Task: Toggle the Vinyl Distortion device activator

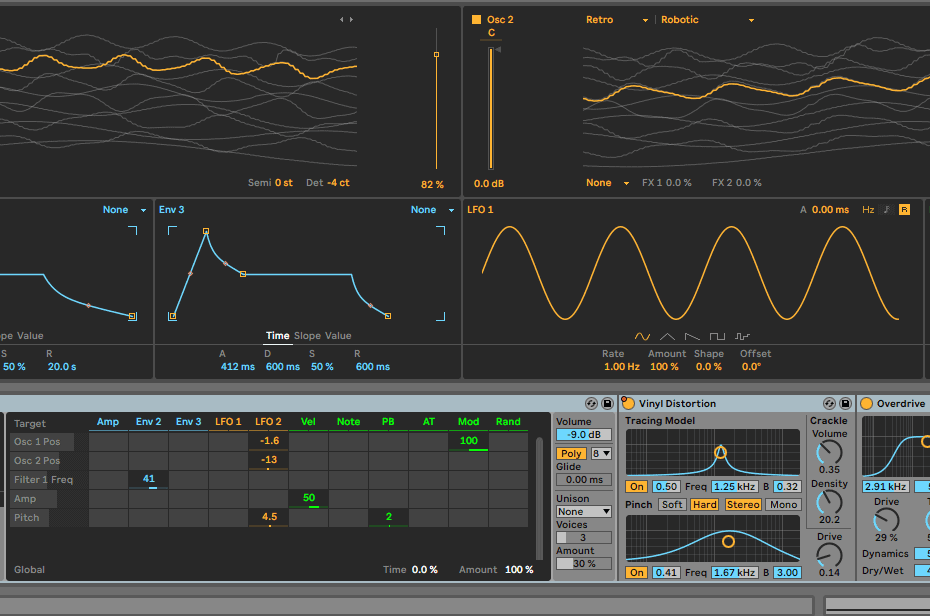Action: 628,403
